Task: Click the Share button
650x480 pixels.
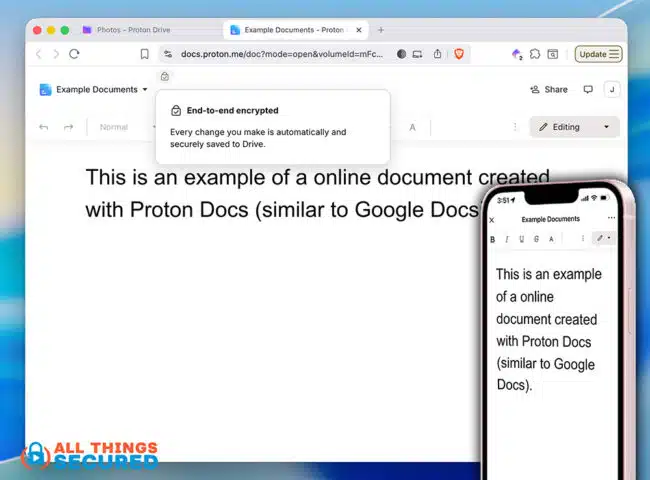Action: 549,90
